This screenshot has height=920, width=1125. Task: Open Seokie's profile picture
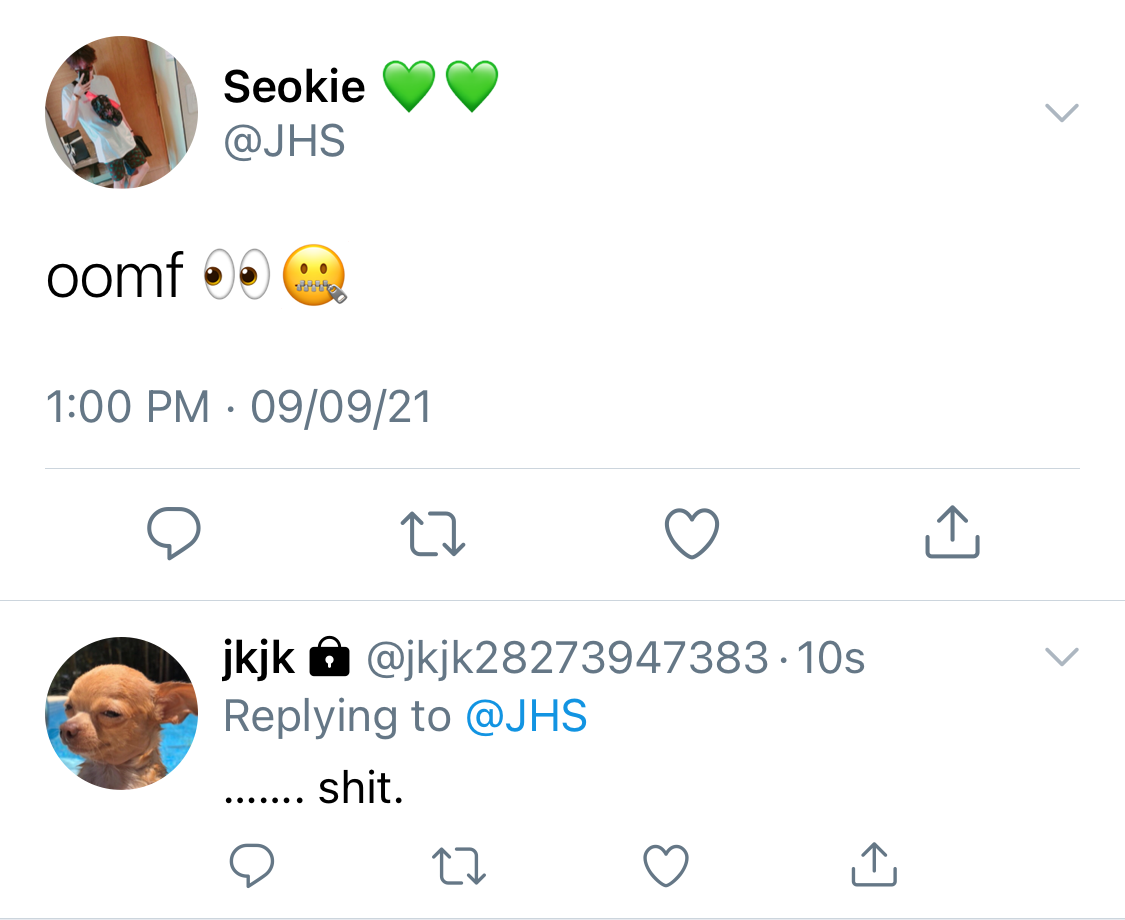point(121,112)
